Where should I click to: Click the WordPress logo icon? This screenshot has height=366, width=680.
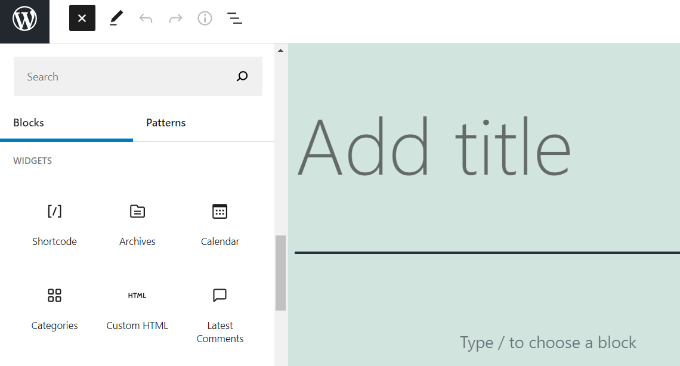[x=24, y=20]
